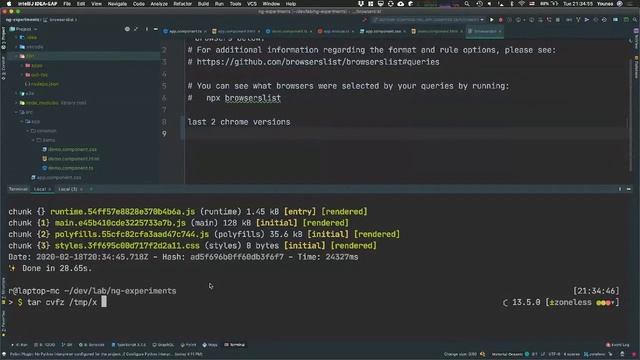640x360 pixels.
Task: Open the VCS menu
Action: (252, 4)
